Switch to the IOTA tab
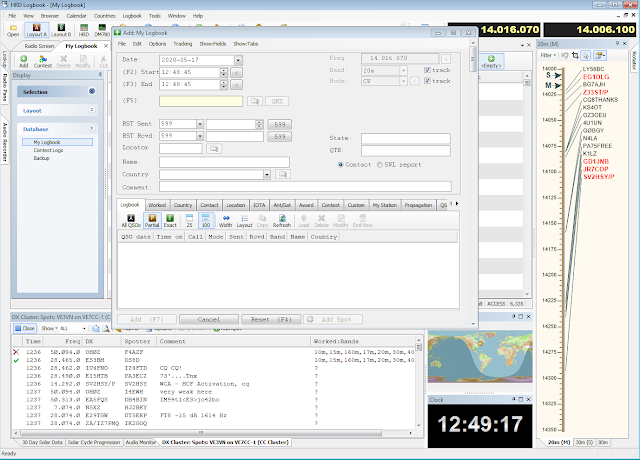This screenshot has height=460, width=640. [x=259, y=205]
